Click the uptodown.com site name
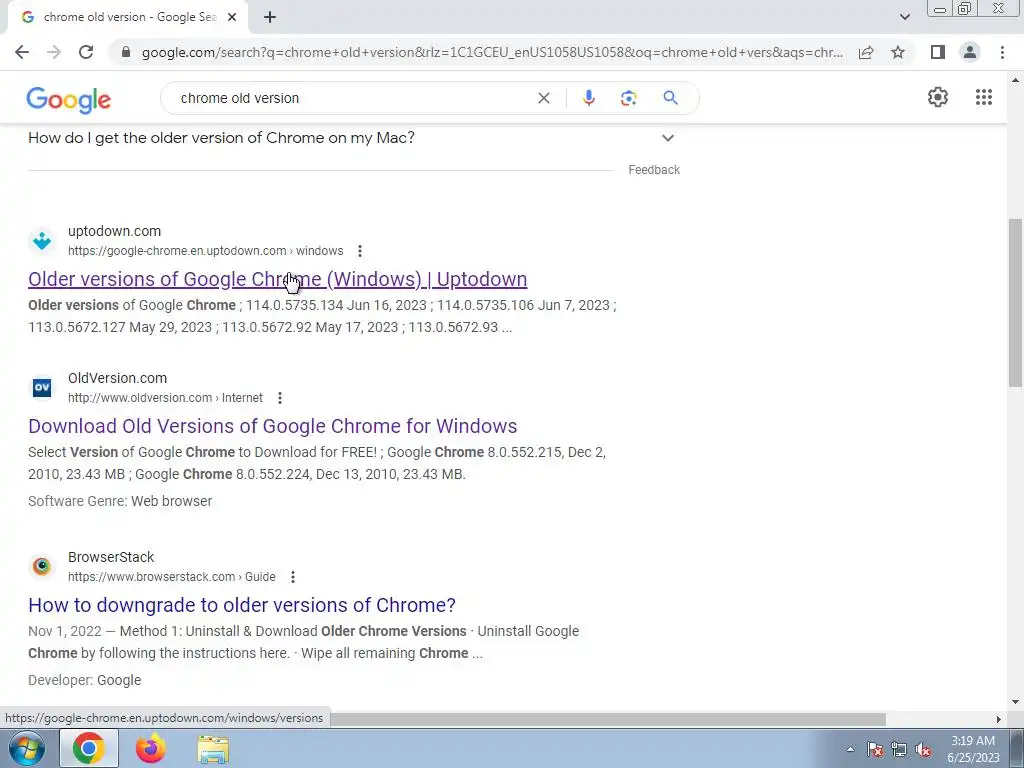This screenshot has height=768, width=1024. pos(114,231)
